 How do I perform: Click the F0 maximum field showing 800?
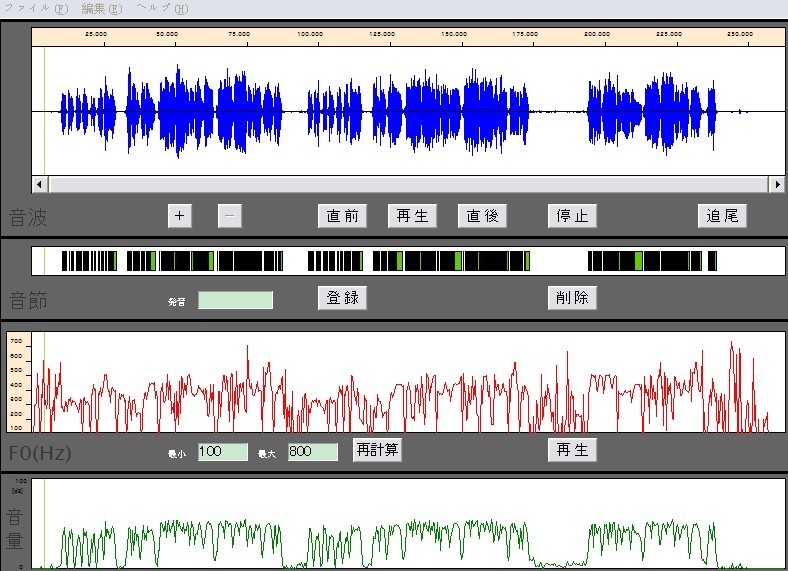313,452
